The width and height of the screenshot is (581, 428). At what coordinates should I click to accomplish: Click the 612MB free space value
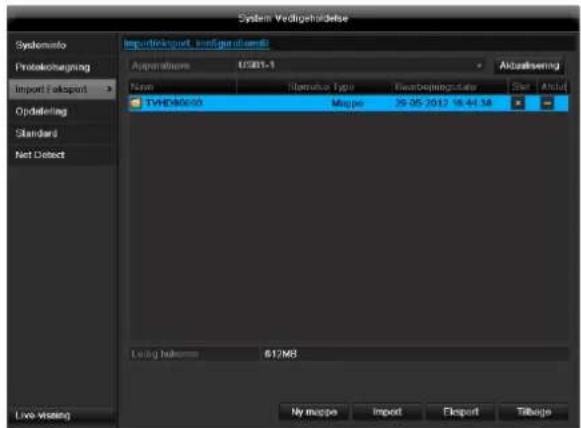tap(280, 354)
